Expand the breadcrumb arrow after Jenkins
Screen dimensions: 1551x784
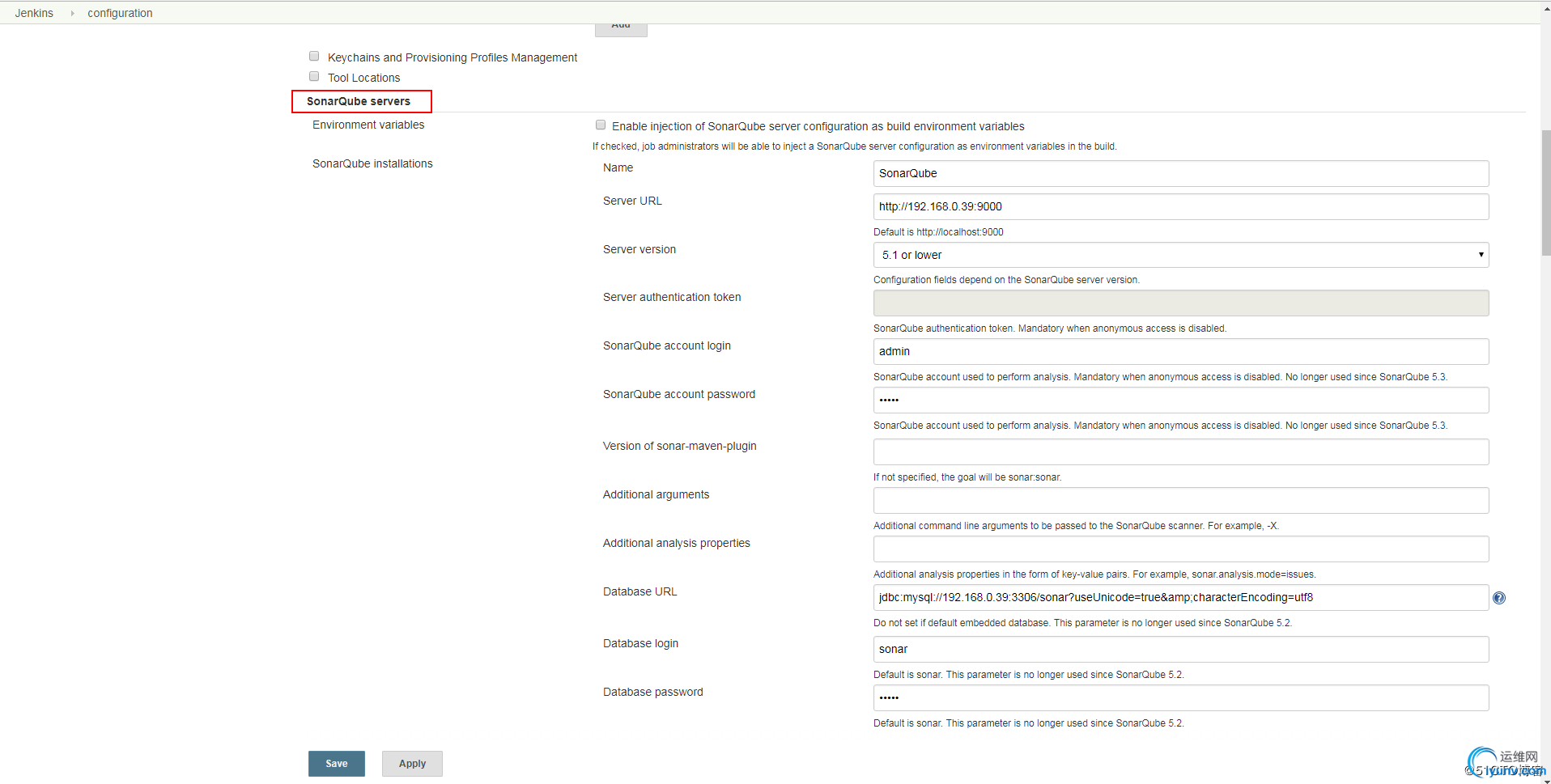click(72, 13)
